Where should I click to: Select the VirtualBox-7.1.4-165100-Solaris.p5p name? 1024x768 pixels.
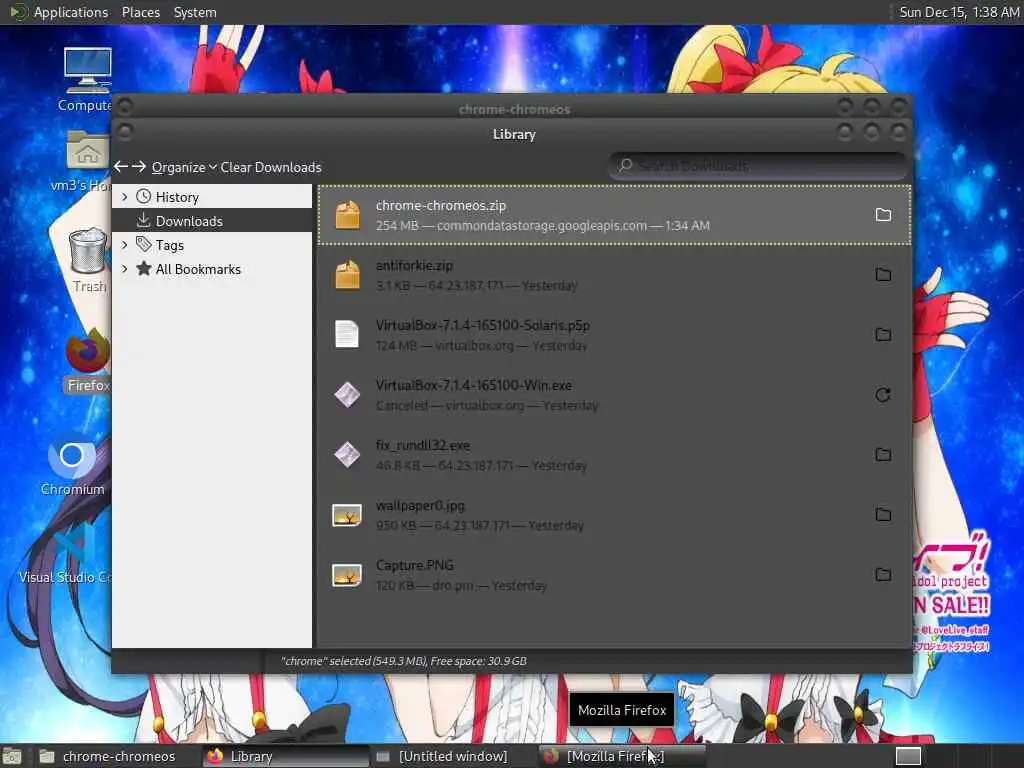click(483, 325)
